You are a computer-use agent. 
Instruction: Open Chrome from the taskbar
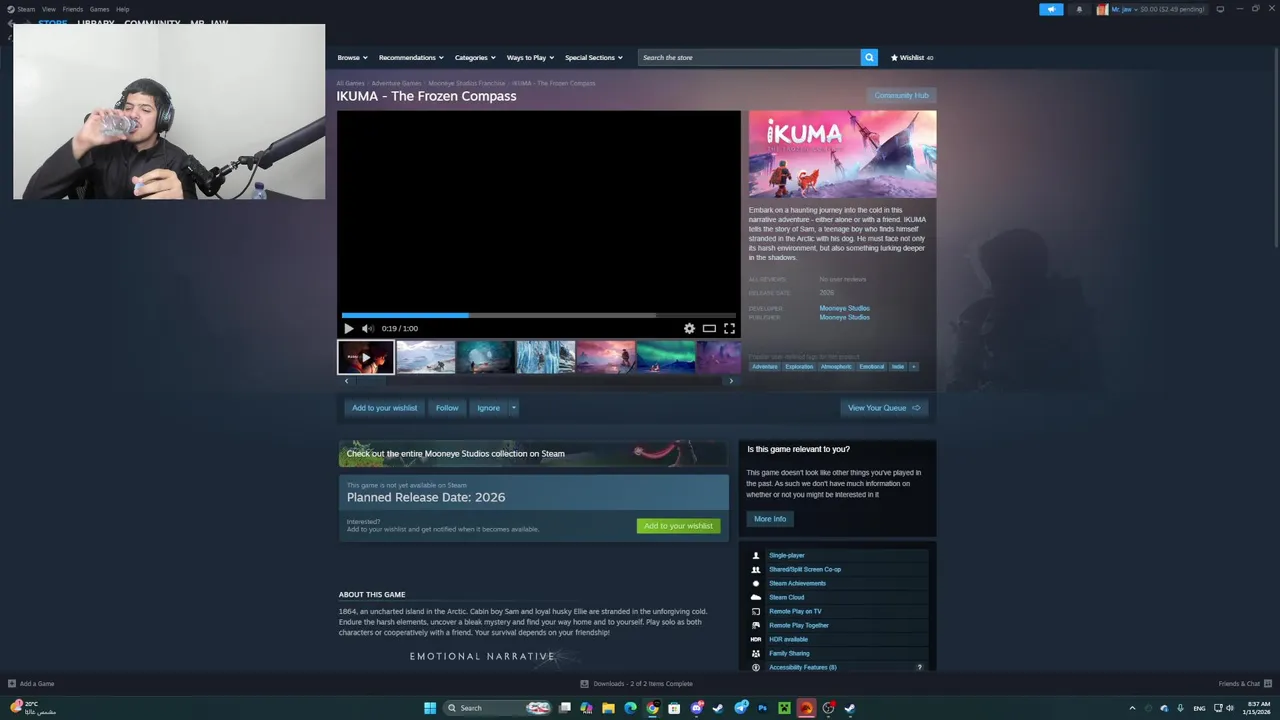click(x=652, y=708)
